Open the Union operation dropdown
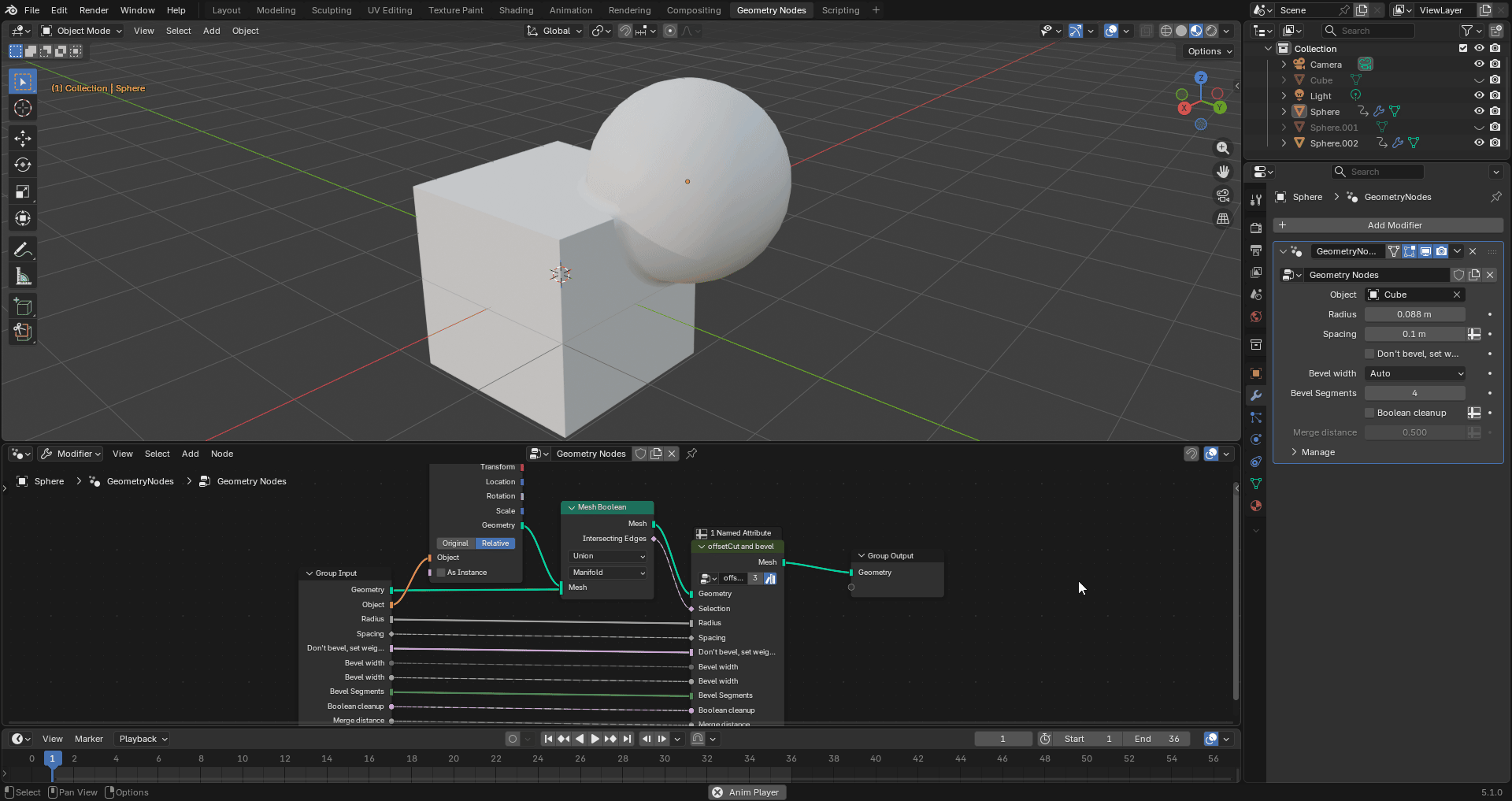 point(608,556)
